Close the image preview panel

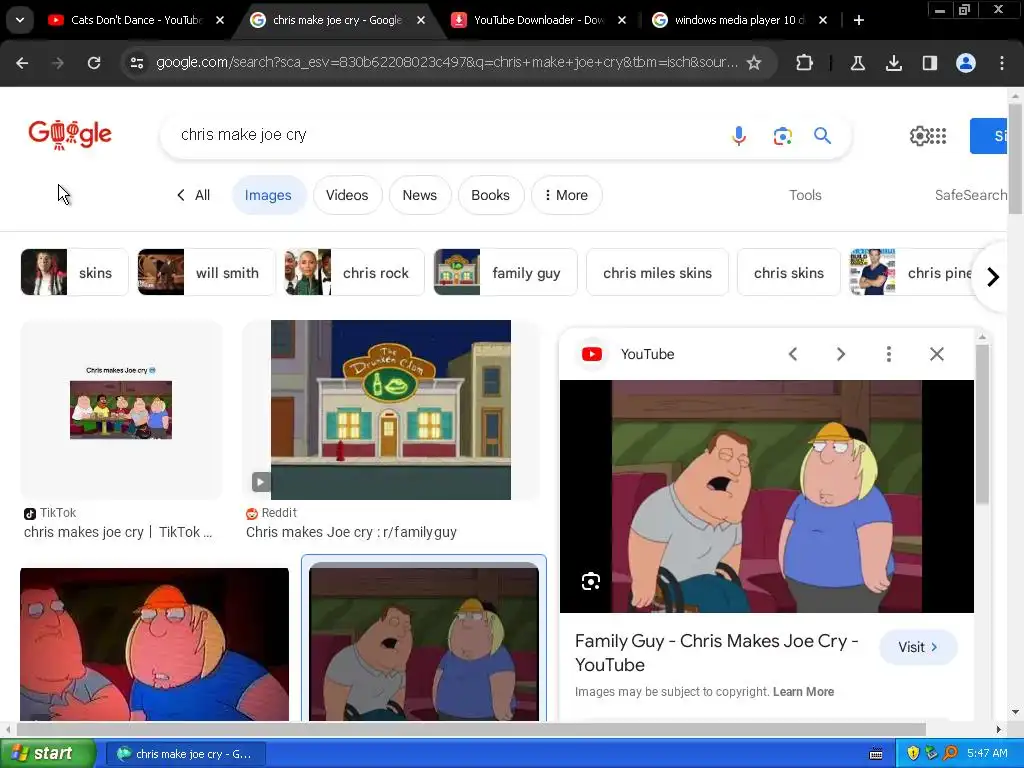pyautogui.click(x=936, y=354)
